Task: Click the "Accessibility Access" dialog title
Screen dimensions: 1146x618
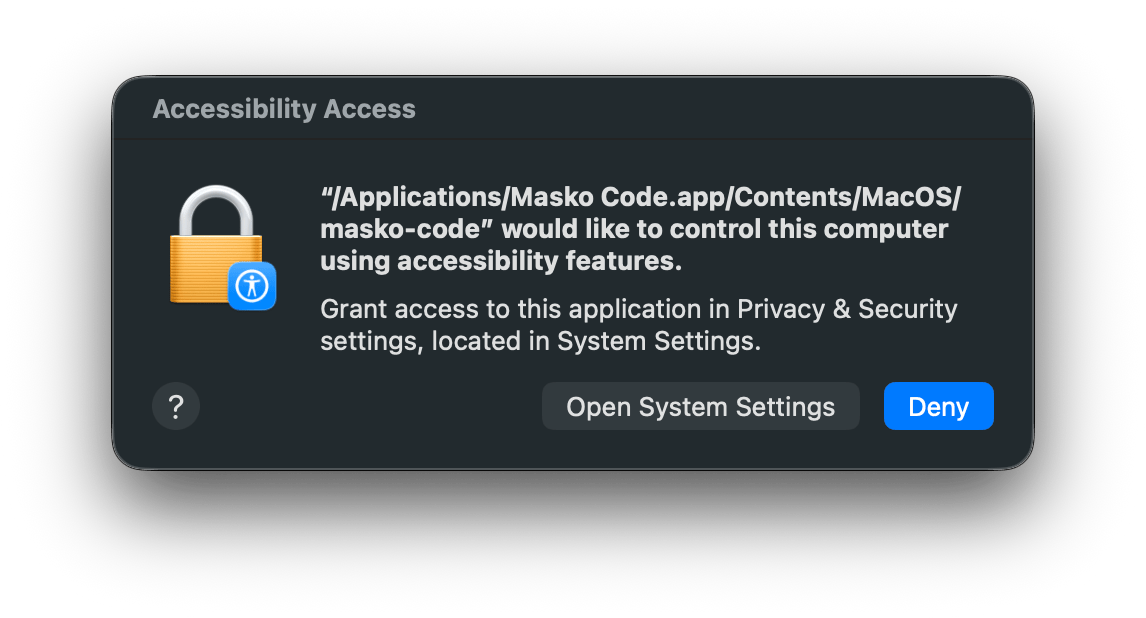Action: click(284, 109)
